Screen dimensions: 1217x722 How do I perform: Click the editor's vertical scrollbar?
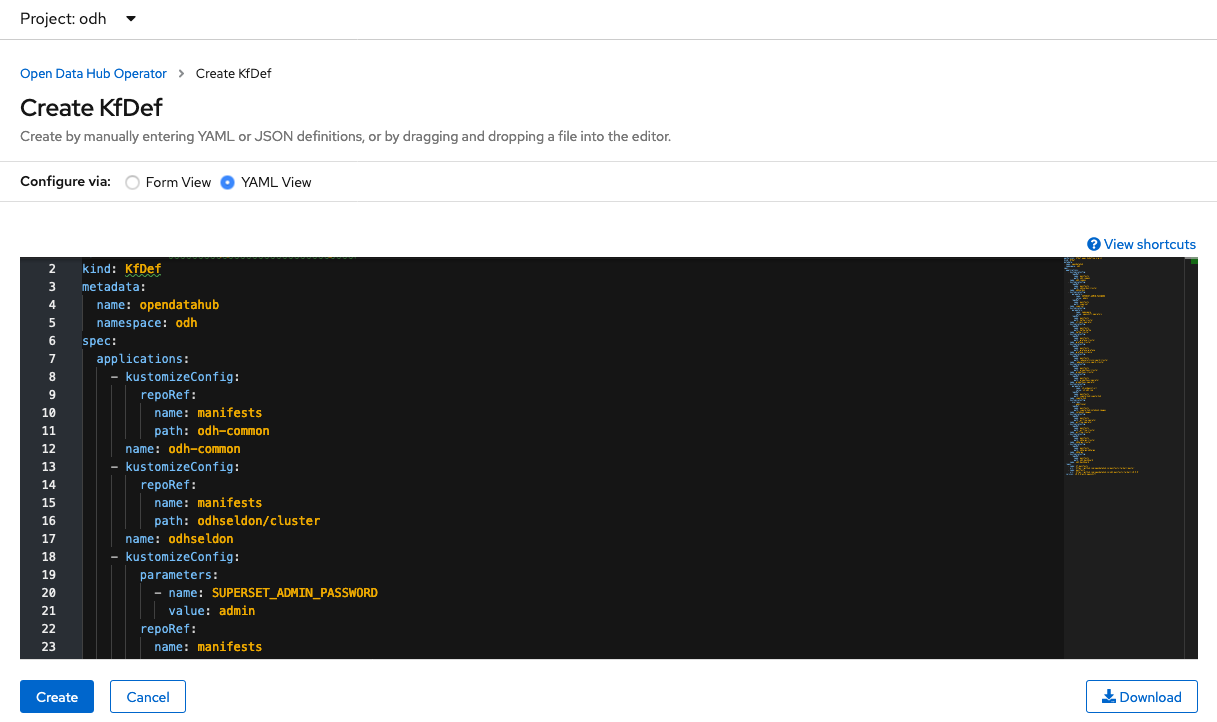pyautogui.click(x=1191, y=458)
